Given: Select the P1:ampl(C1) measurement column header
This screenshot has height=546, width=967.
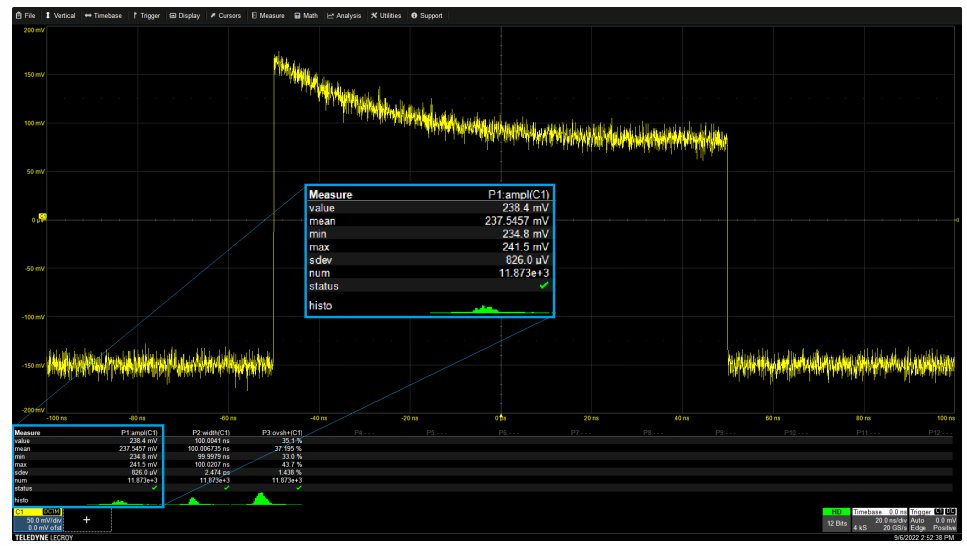Looking at the screenshot, I should tap(139, 433).
